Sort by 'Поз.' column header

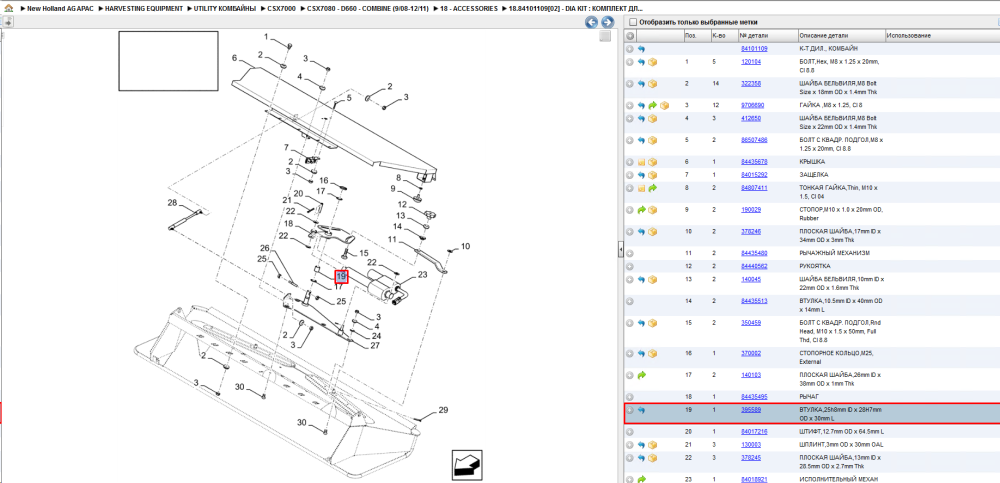point(696,36)
